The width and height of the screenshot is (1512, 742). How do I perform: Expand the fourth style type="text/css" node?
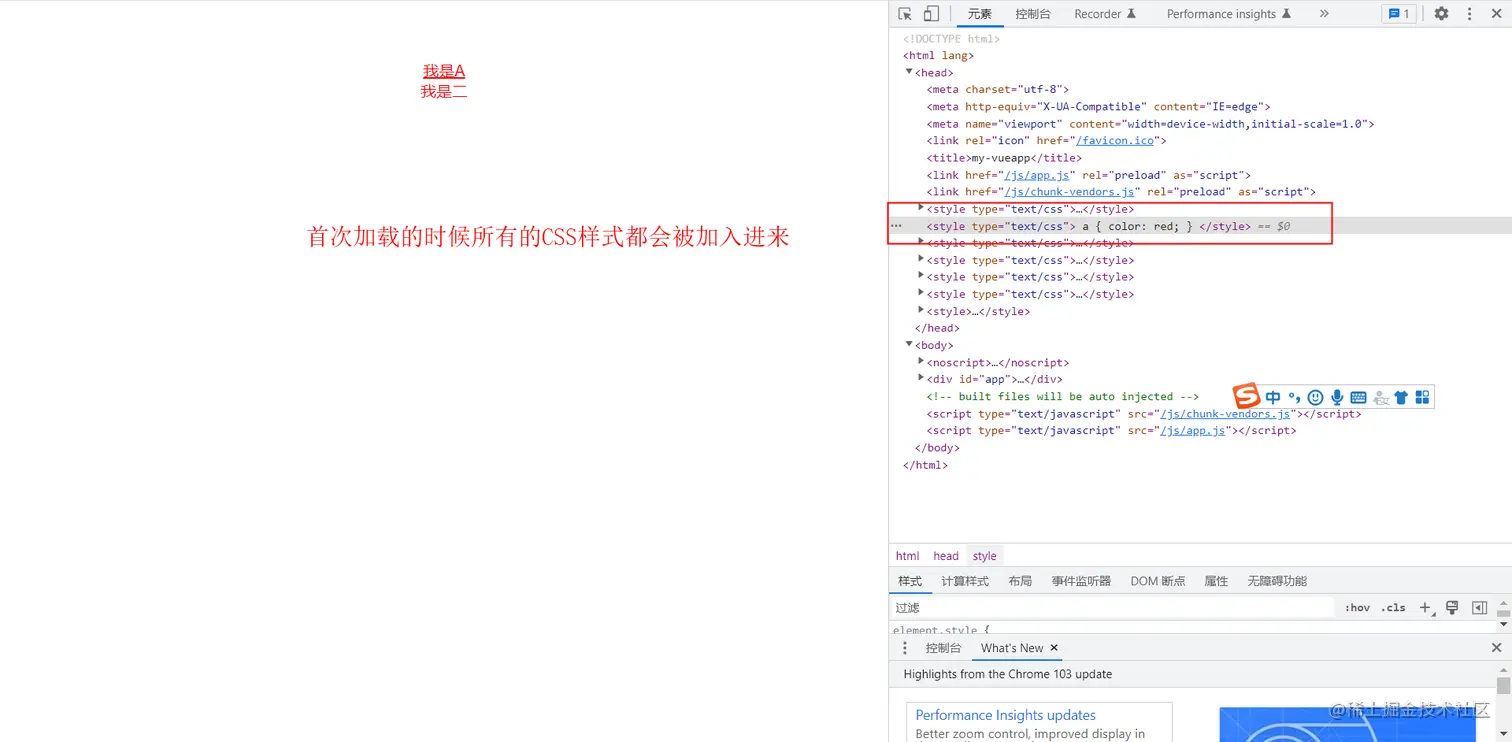click(921, 259)
